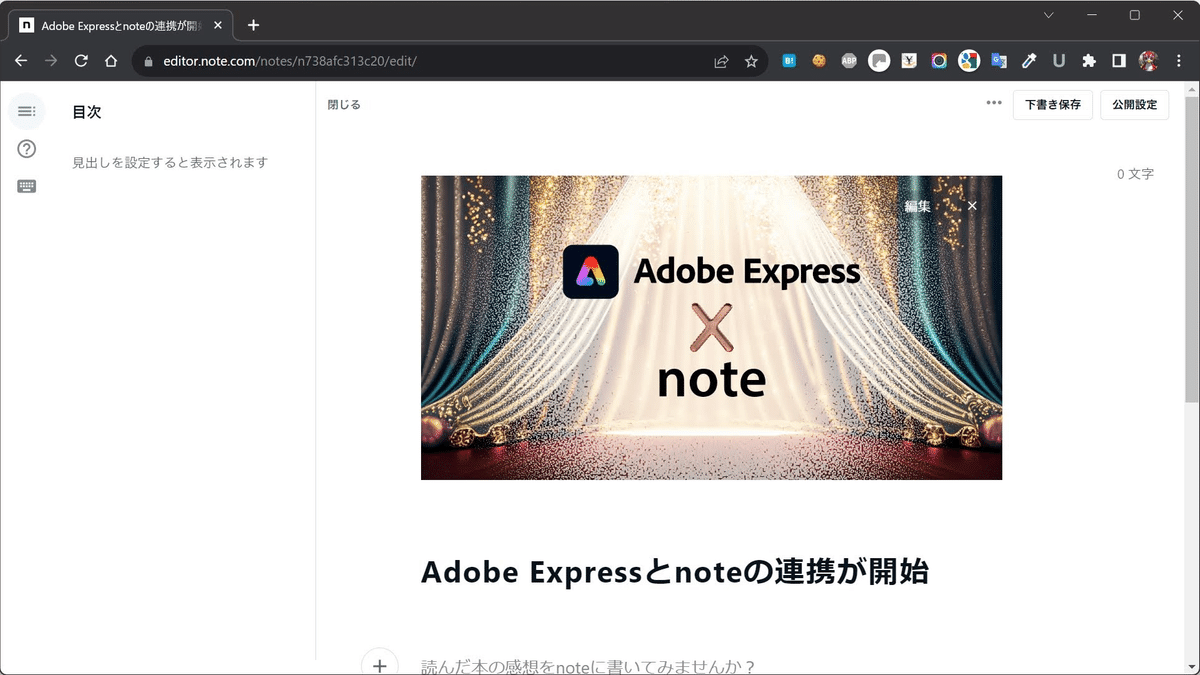Open the three-dot more options menu
The width and height of the screenshot is (1200, 675).
tap(993, 103)
